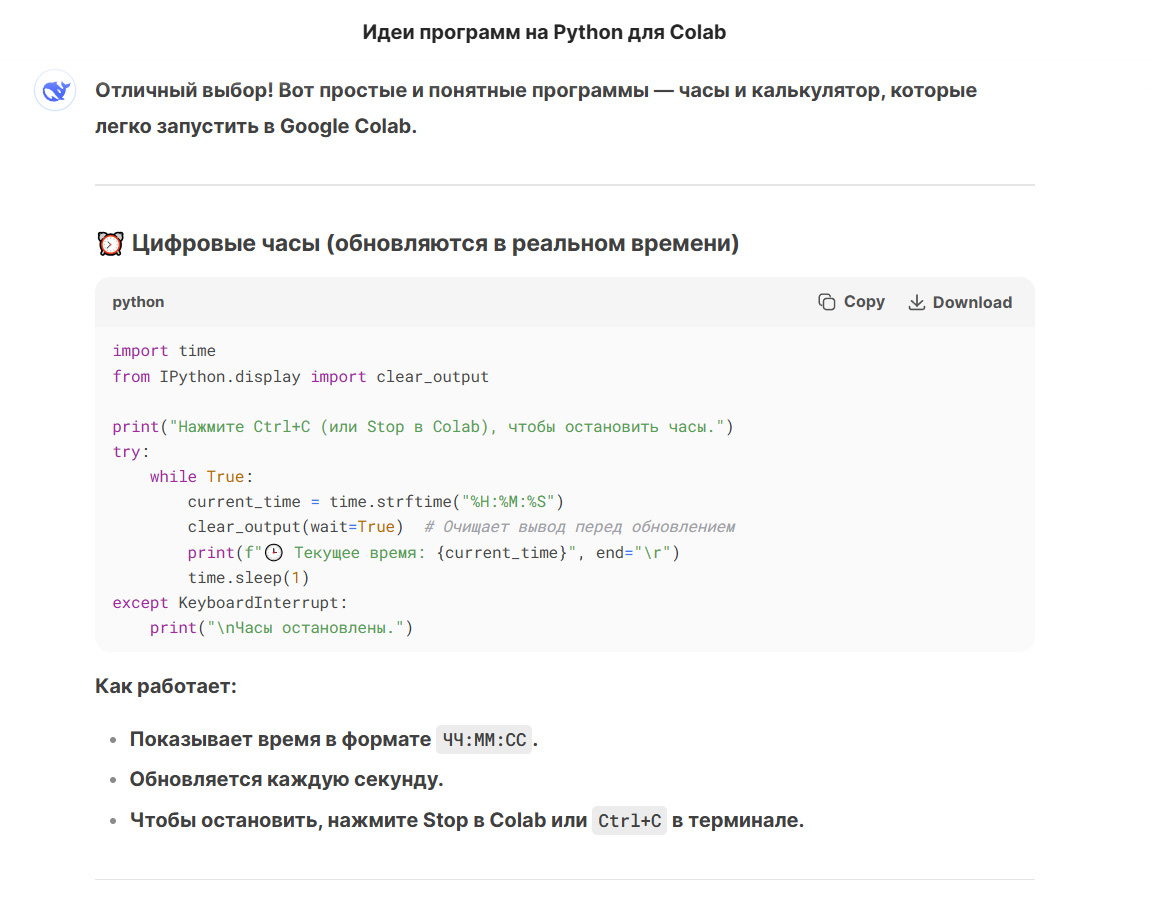
Task: Click the "time.sleep(1)" code line
Action: point(248,578)
